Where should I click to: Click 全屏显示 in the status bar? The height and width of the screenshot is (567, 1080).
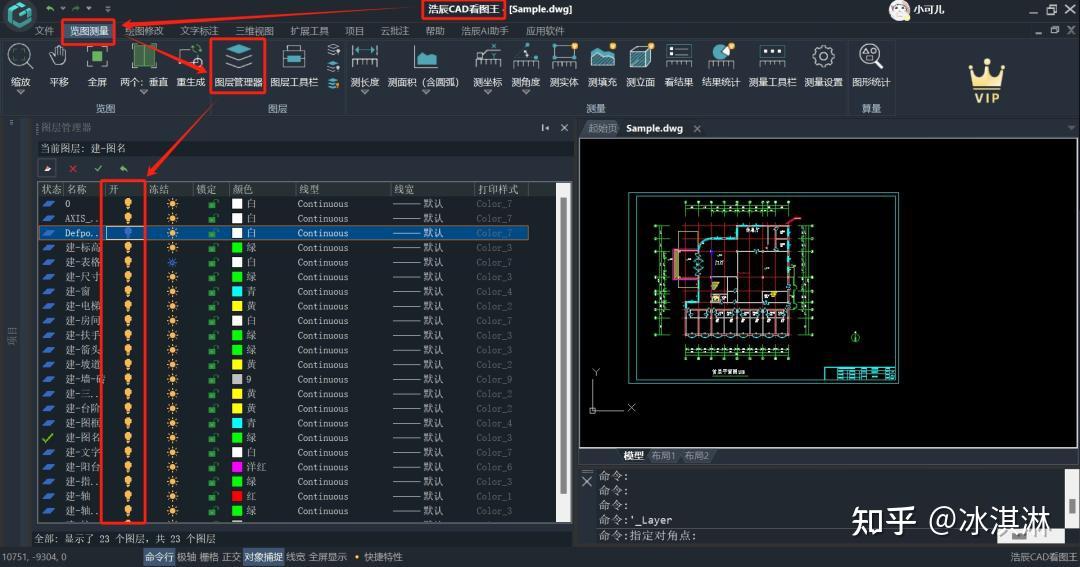point(327,557)
